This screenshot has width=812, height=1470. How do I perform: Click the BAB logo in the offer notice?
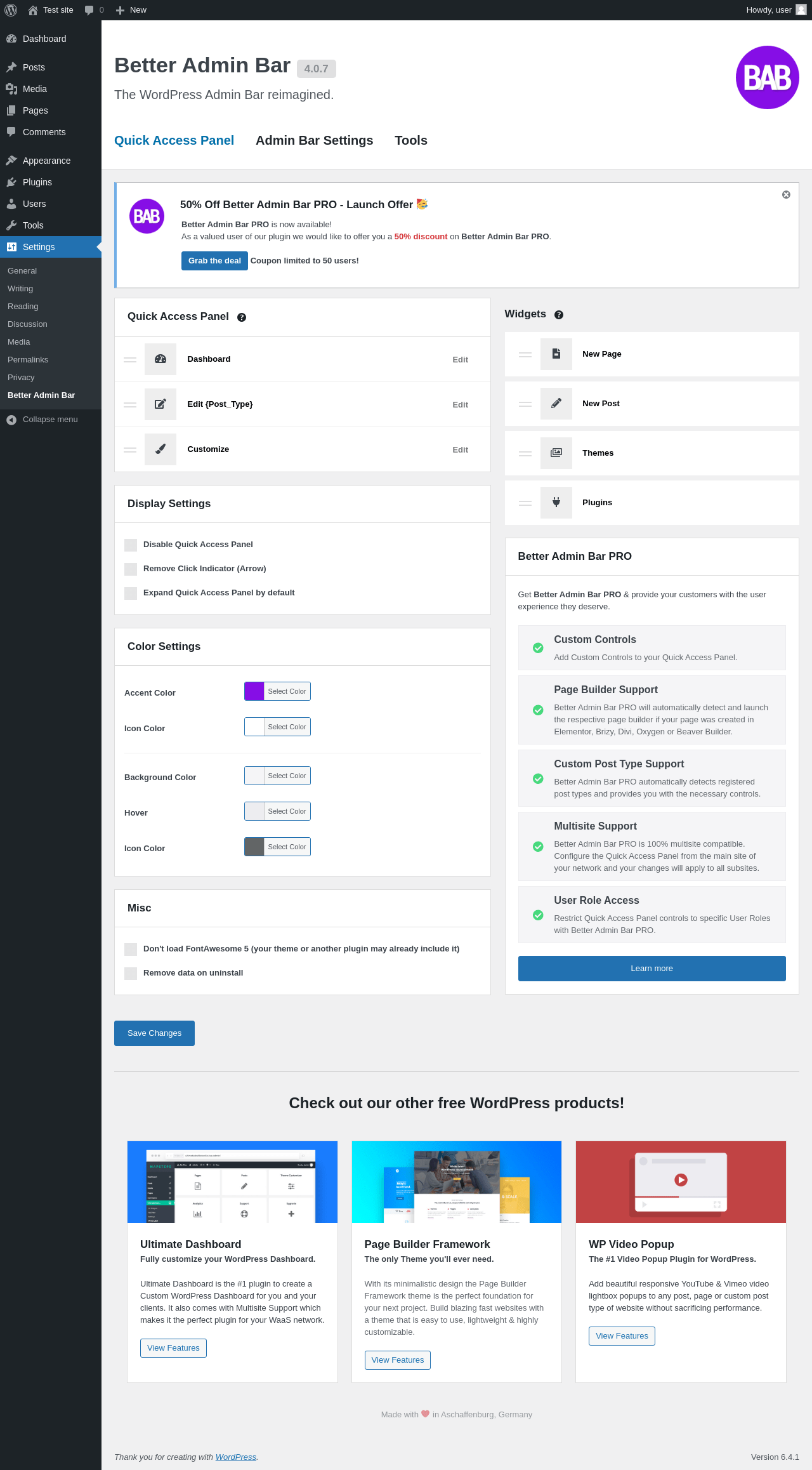coord(147,216)
